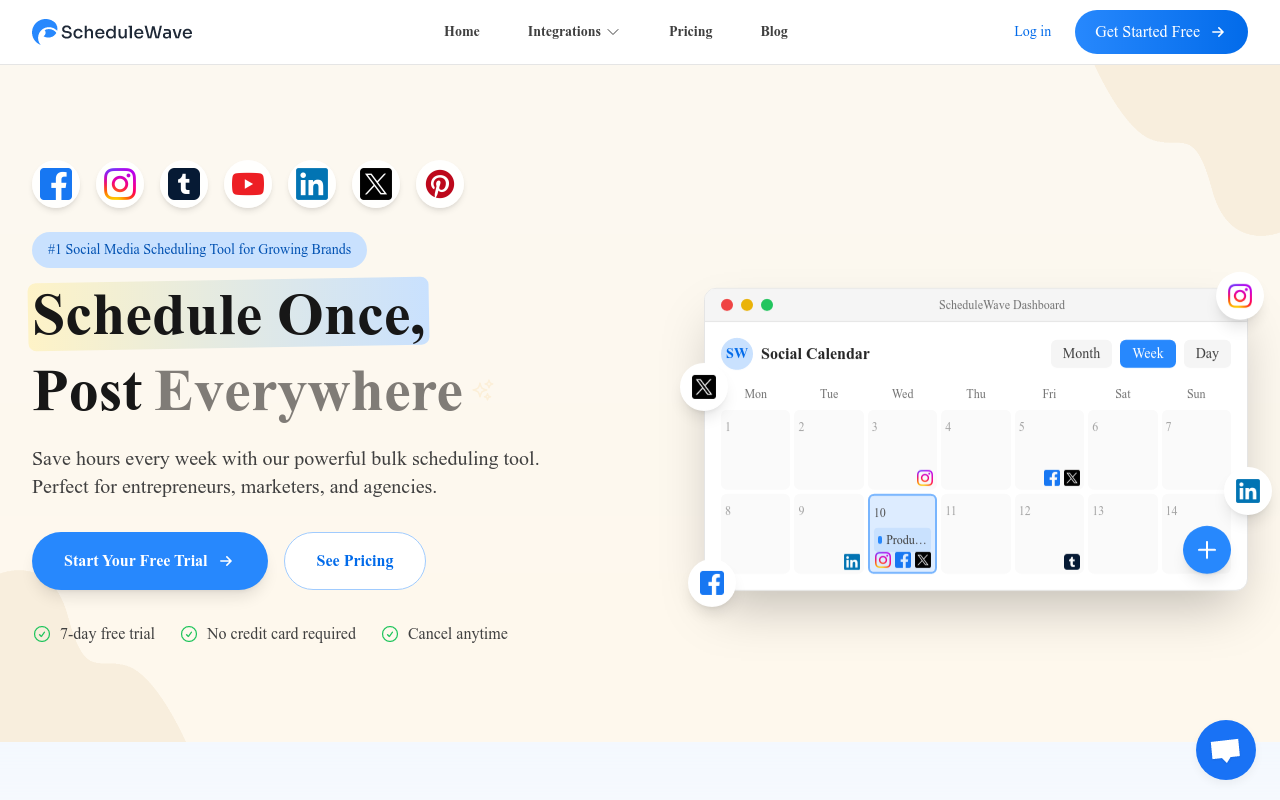Click the Facebook icon in hero row
Viewport: 1280px width, 800px height.
56,184
